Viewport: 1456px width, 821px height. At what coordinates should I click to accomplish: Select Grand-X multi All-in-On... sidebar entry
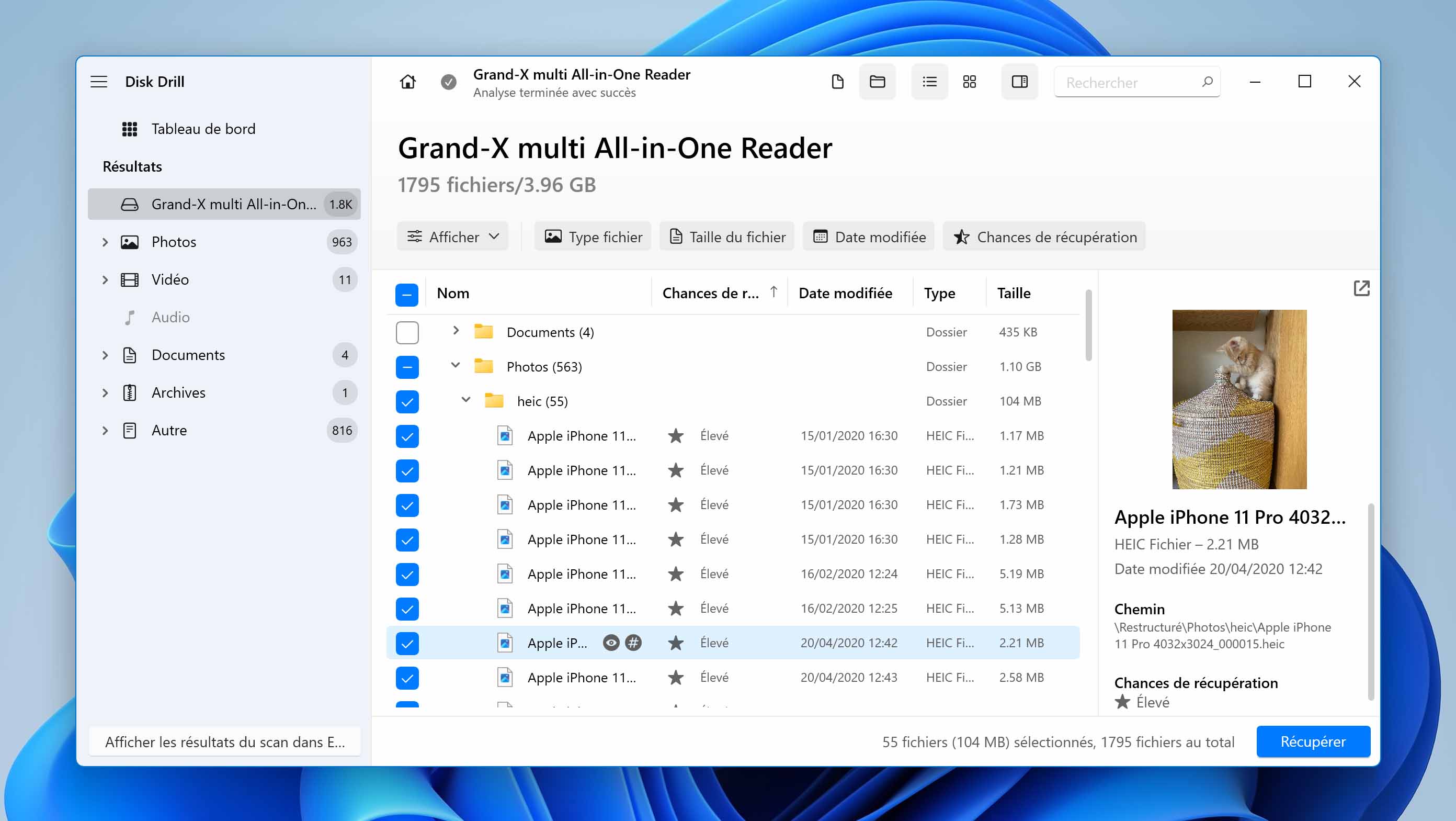click(224, 204)
